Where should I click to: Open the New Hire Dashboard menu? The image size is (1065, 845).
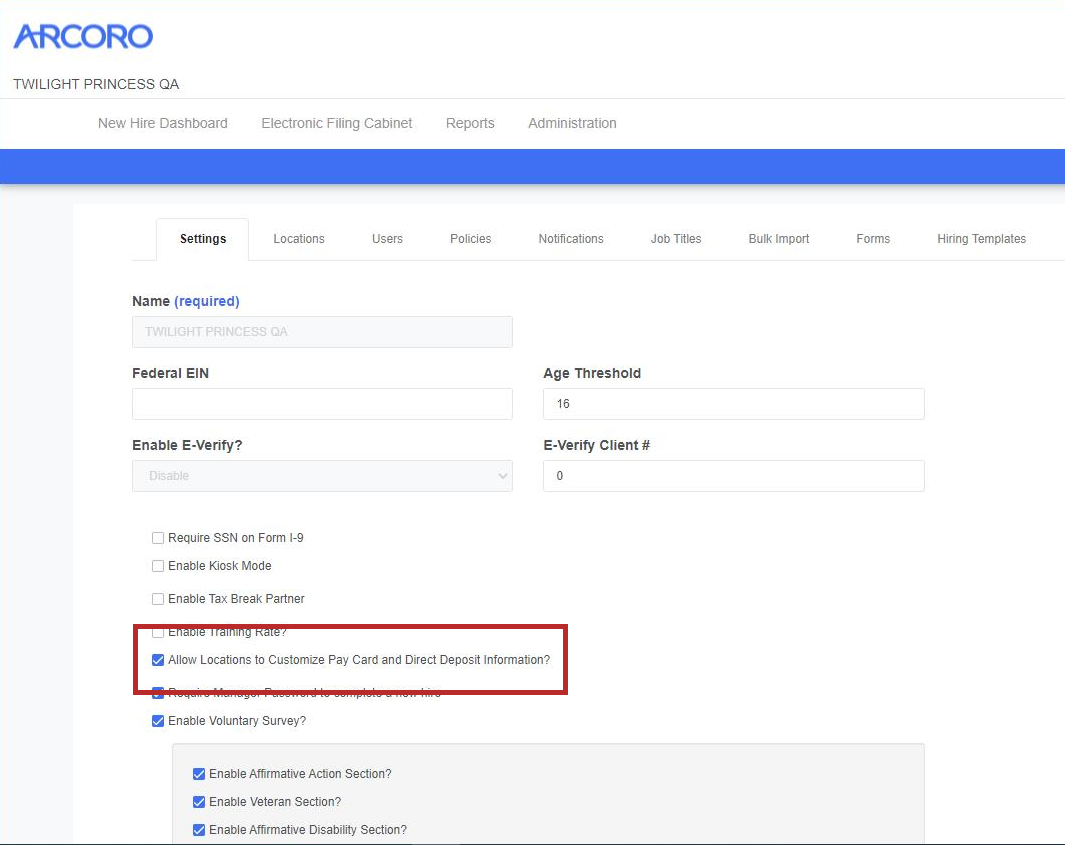(x=163, y=123)
